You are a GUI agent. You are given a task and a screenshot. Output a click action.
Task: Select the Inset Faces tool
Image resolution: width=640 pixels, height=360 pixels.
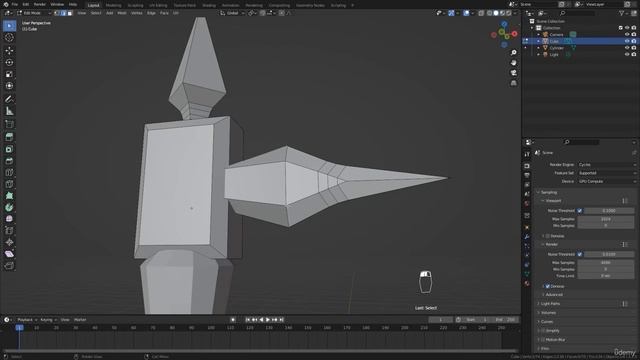pyautogui.click(x=9, y=149)
